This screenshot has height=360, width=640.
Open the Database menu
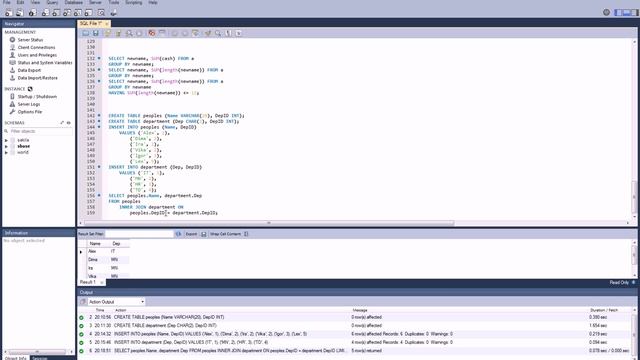(x=73, y=2)
